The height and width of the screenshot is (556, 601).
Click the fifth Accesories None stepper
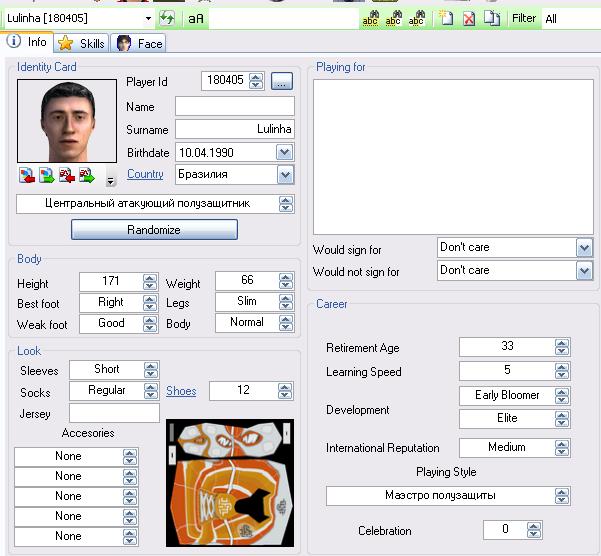coord(130,537)
